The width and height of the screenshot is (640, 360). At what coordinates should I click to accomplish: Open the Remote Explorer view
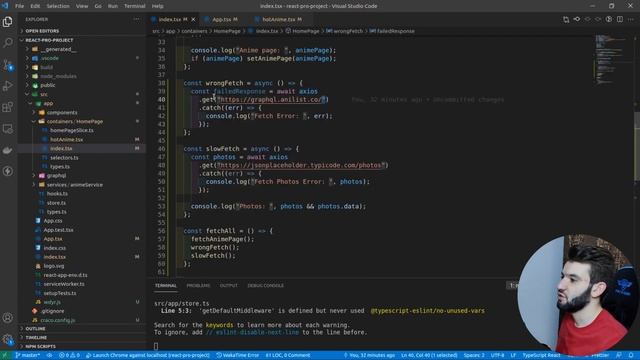8,129
